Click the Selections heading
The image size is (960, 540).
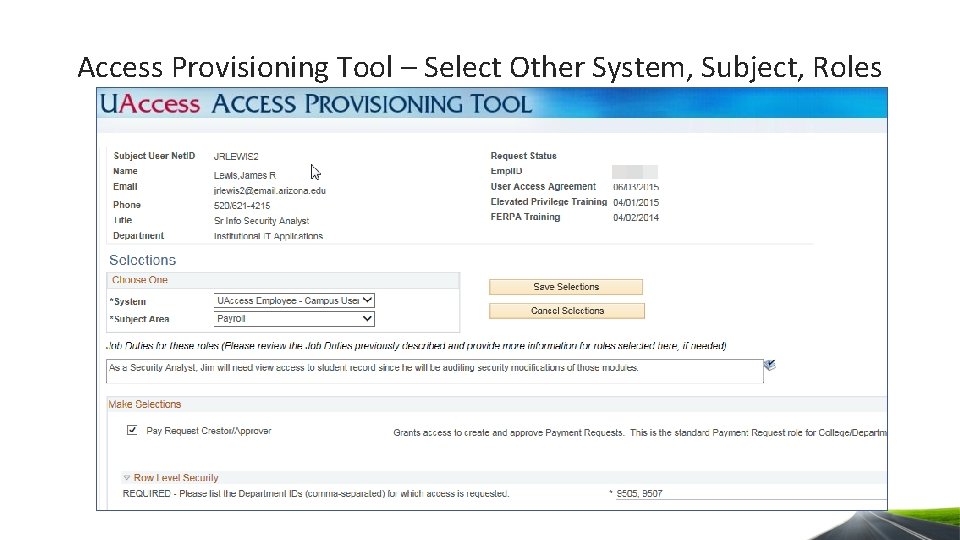143,260
